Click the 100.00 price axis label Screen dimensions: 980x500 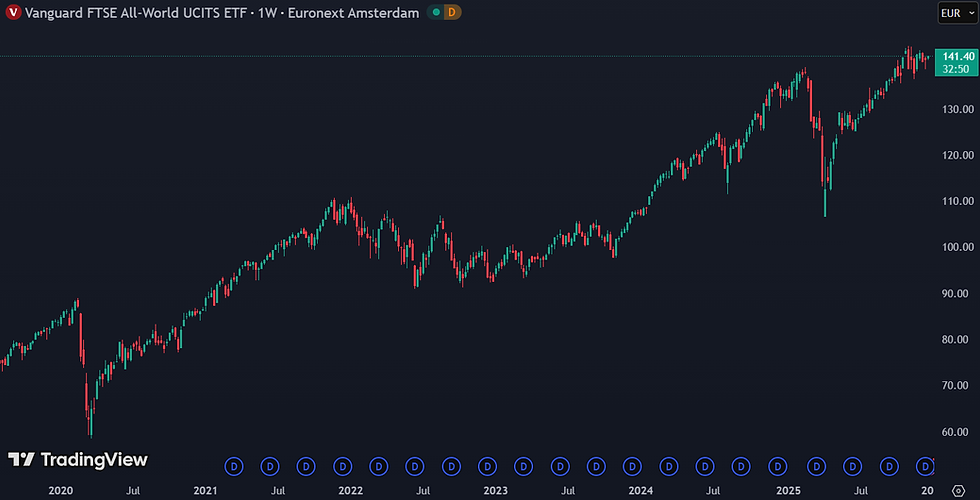pyautogui.click(x=959, y=247)
